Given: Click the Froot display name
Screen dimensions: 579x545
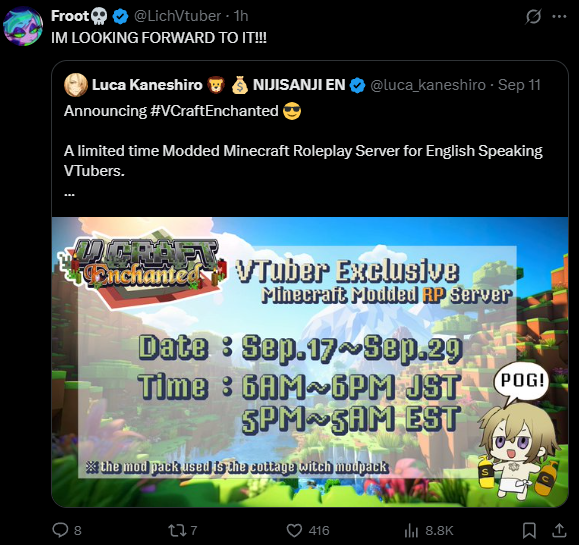Looking at the screenshot, I should [70, 16].
